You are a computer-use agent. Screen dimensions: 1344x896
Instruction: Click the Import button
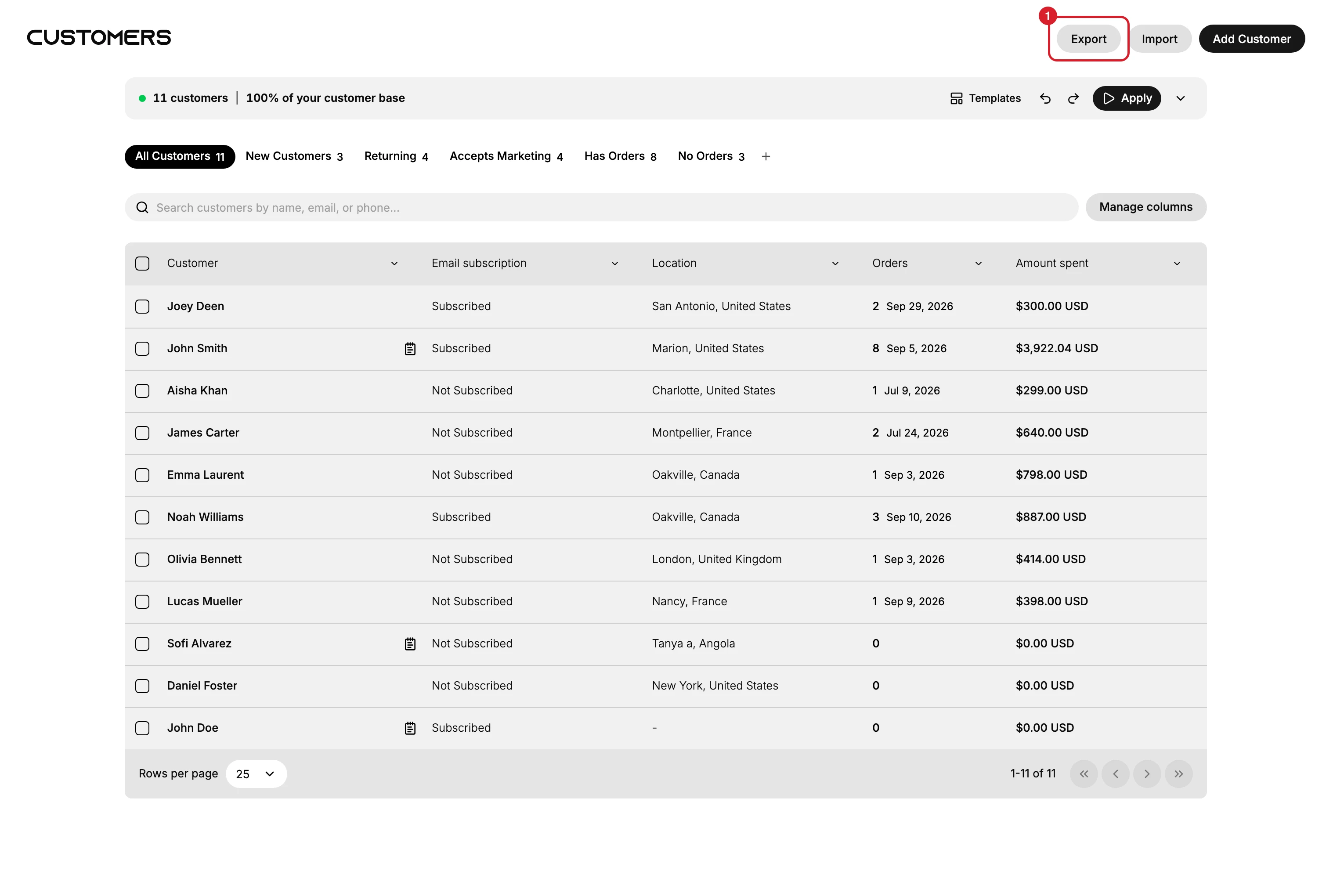tap(1160, 39)
